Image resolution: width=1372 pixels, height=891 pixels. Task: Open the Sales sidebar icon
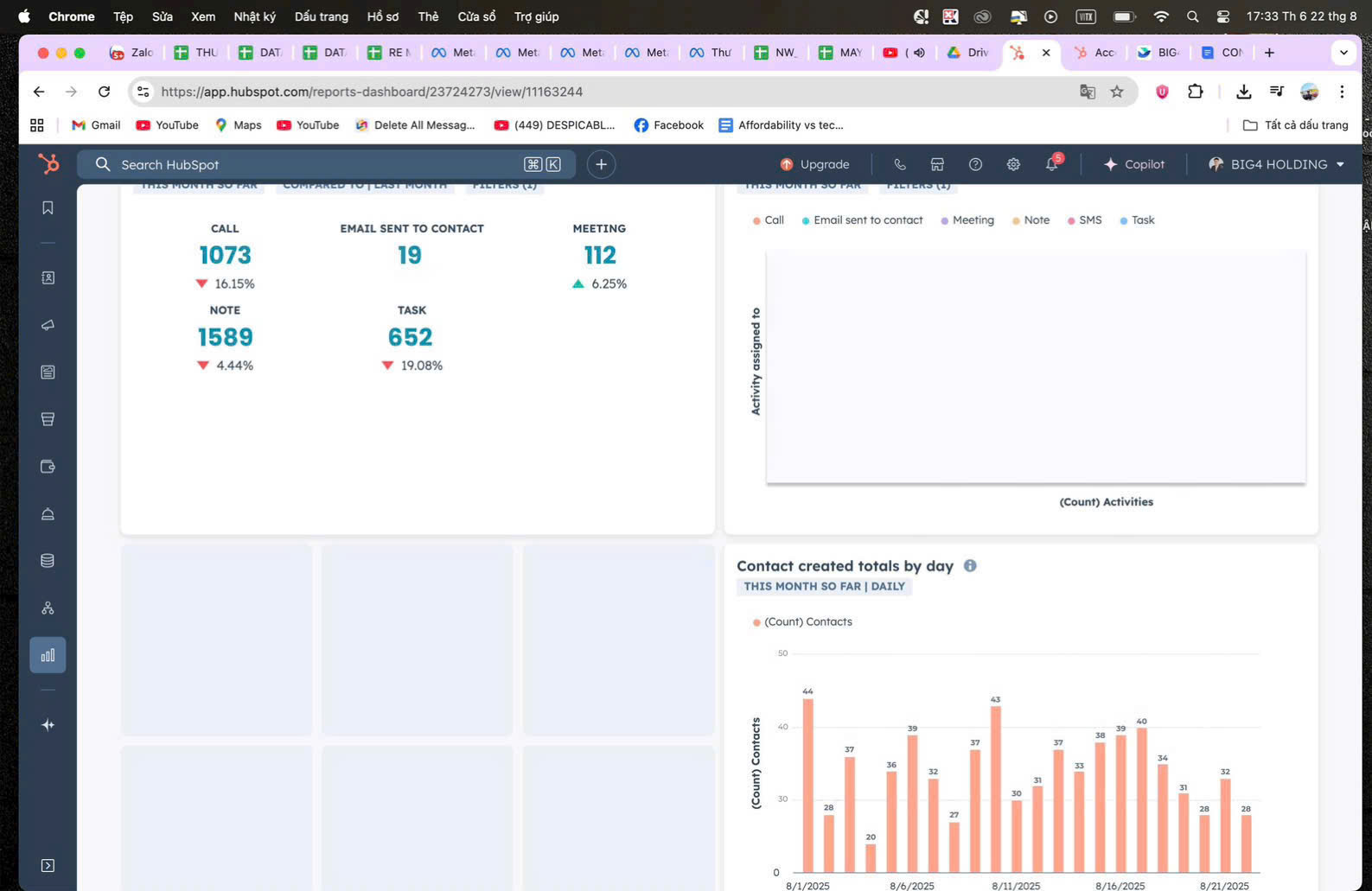tap(48, 419)
